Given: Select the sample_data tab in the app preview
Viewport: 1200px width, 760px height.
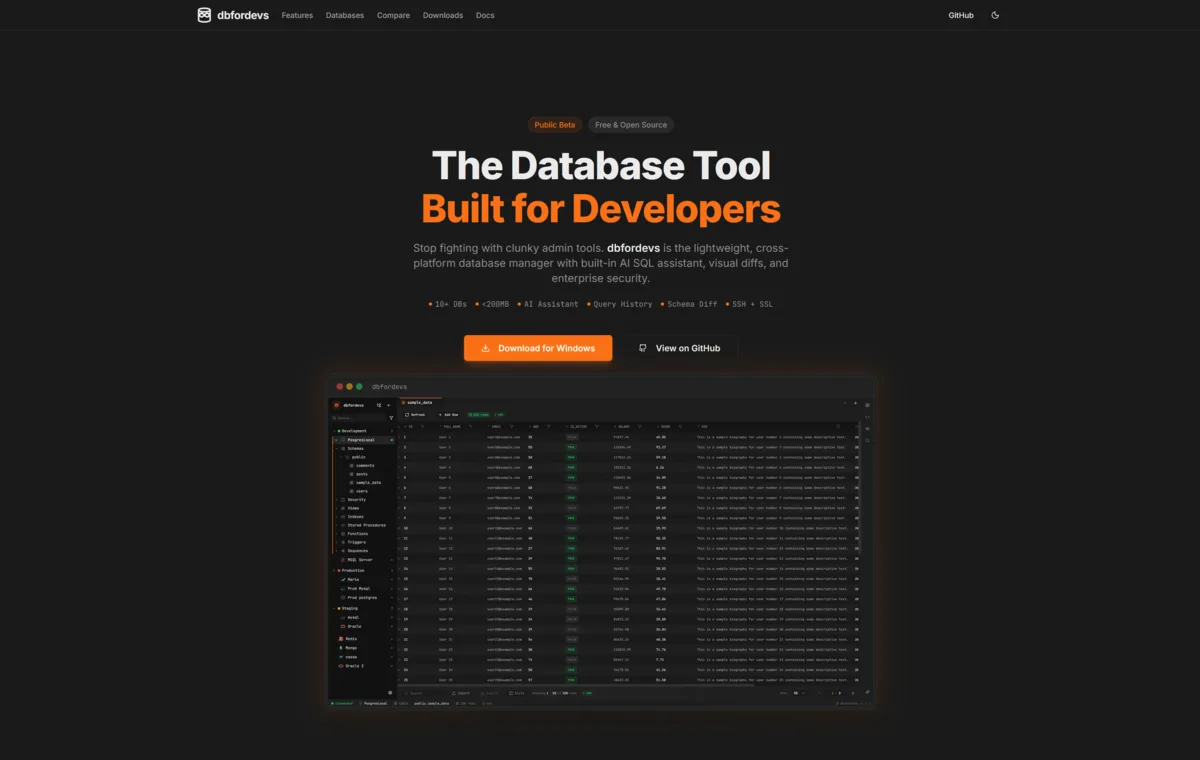Looking at the screenshot, I should pos(420,403).
